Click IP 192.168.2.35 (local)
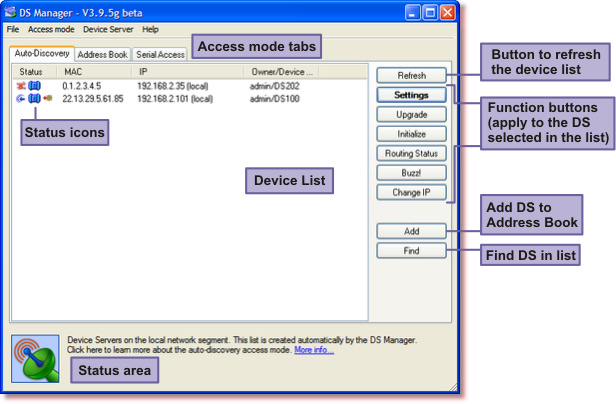616x404 pixels. pyautogui.click(x=172, y=86)
